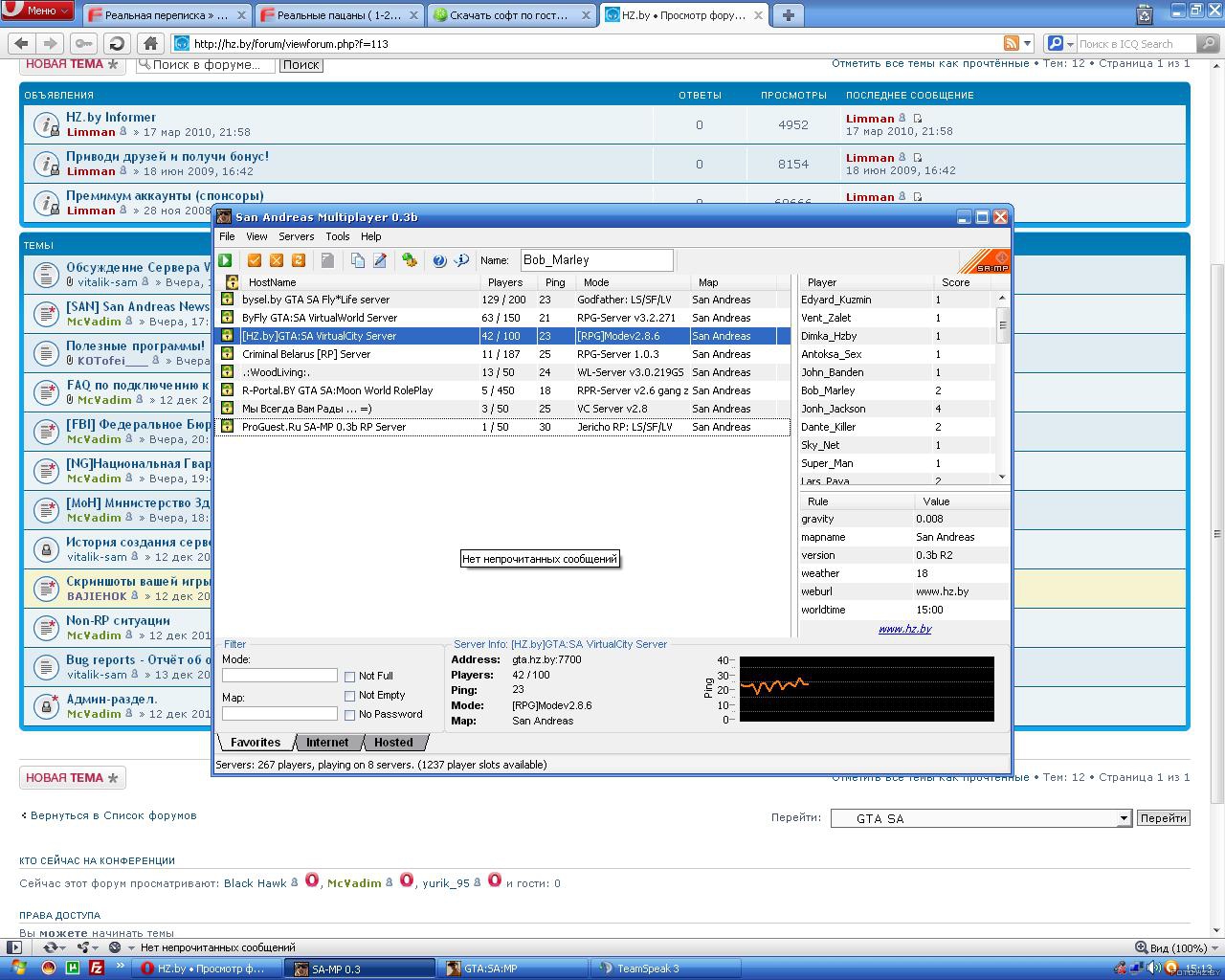This screenshot has width=1225, height=980.
Task: Switch to the Hosted tab in SA-MP
Action: tap(393, 743)
